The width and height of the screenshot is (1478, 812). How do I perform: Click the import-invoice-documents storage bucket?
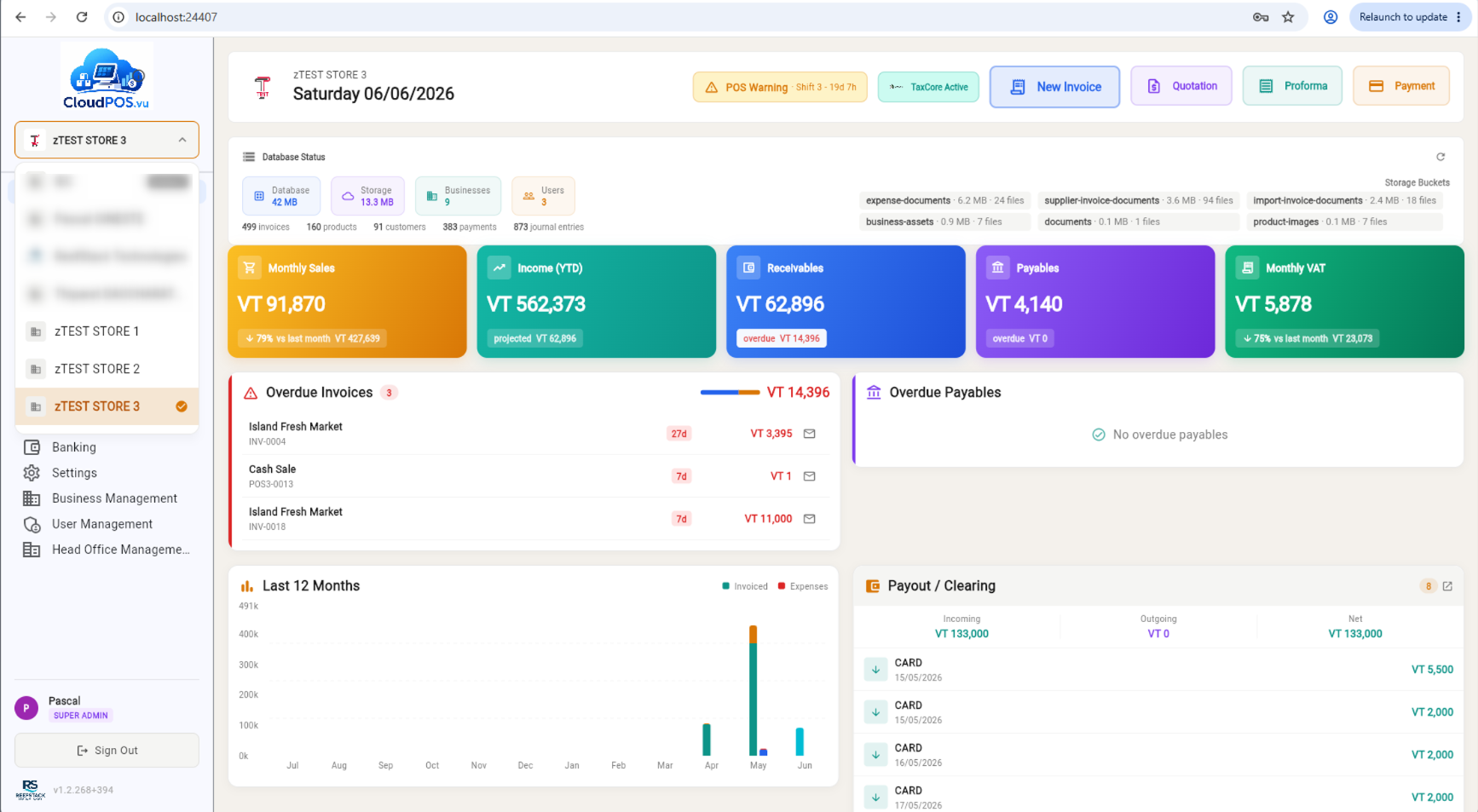pos(1344,201)
